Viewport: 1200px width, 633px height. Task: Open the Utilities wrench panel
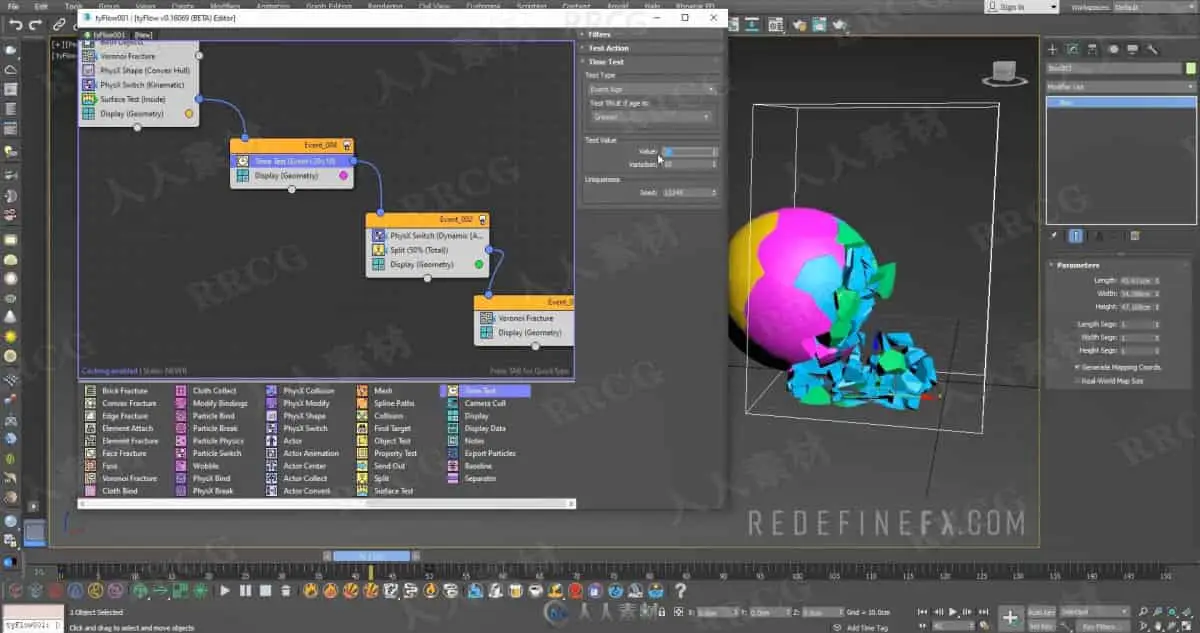1152,48
